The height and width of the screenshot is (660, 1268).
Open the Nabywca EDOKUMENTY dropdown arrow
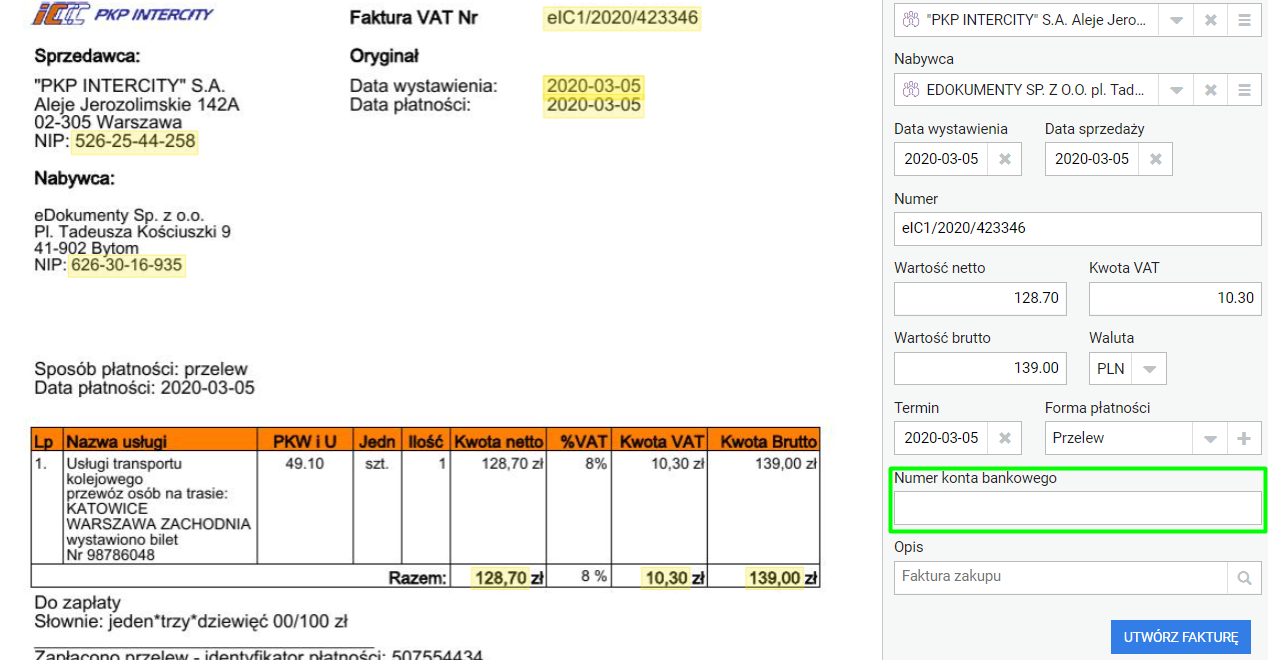[x=1176, y=90]
